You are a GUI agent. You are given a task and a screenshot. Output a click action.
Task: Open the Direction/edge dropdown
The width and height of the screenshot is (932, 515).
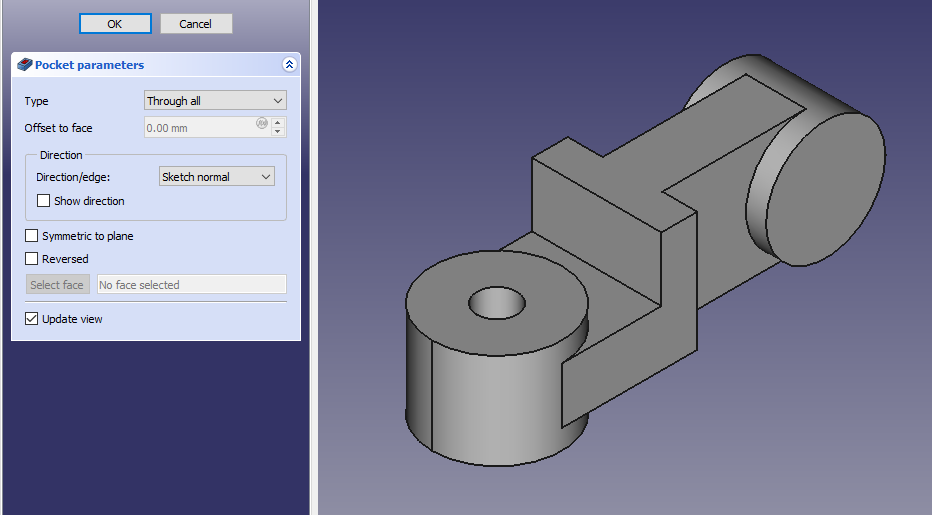tap(217, 177)
